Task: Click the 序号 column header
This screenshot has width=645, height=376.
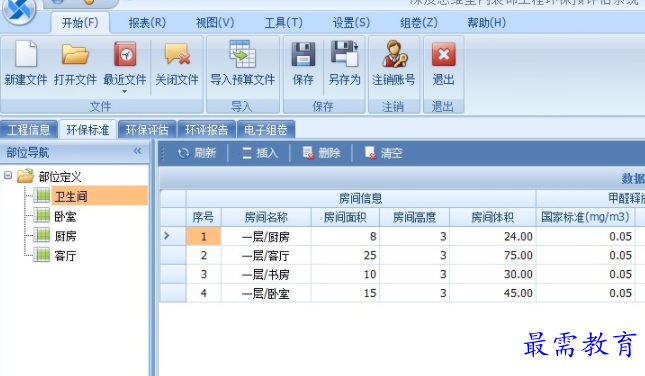Action: pyautogui.click(x=204, y=217)
